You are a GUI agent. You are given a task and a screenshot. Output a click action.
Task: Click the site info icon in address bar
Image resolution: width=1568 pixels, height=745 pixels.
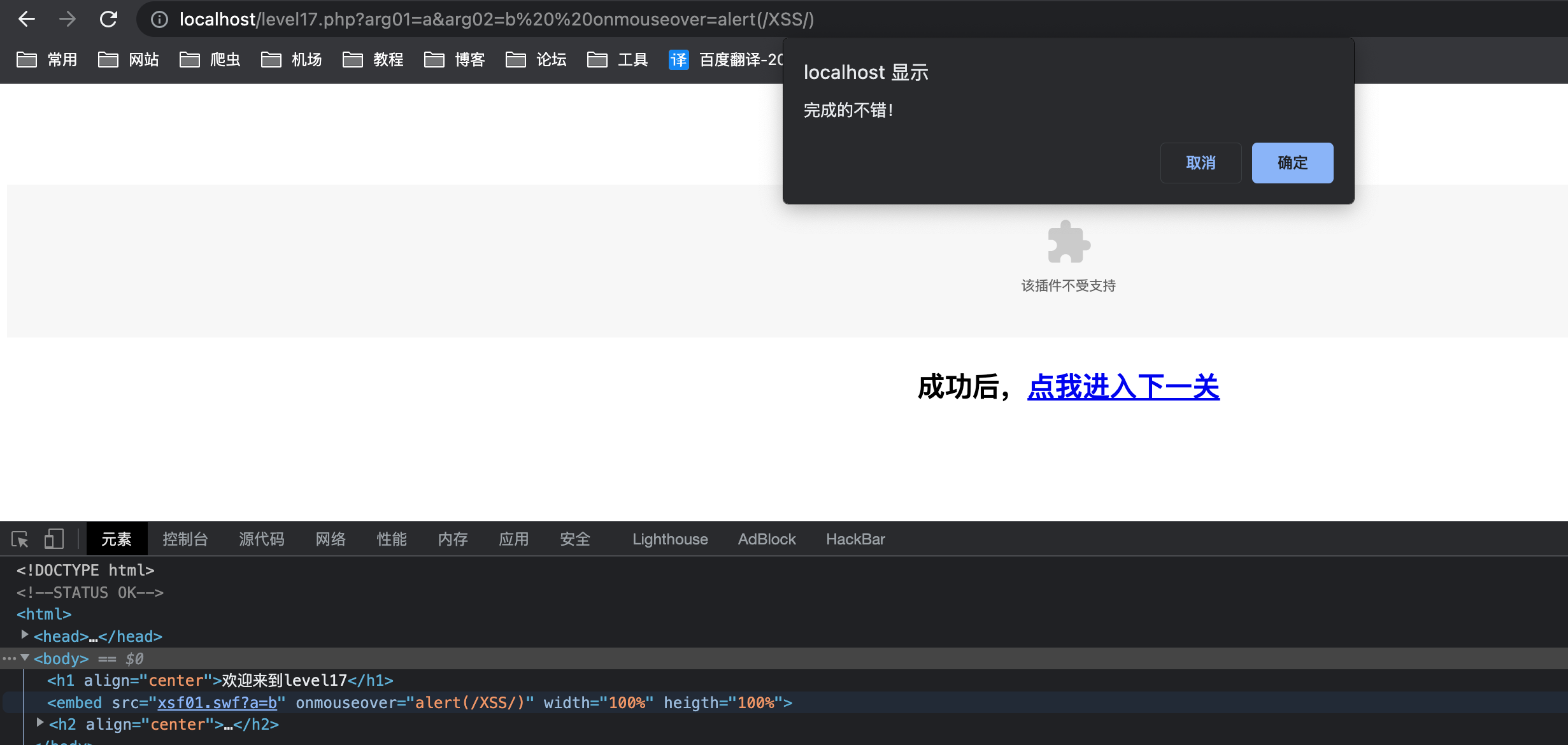tap(159, 20)
